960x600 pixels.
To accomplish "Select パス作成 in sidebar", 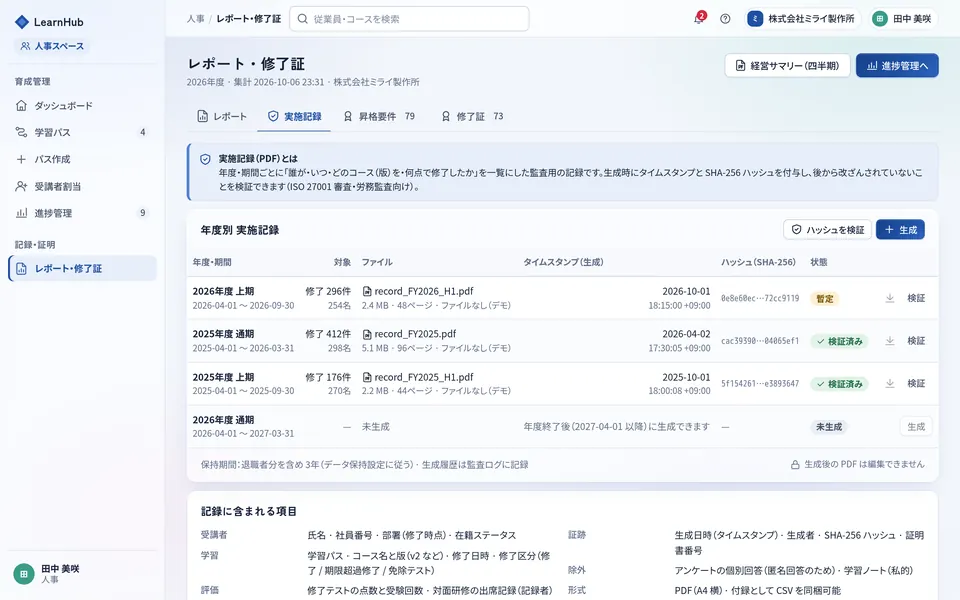I will [x=82, y=159].
